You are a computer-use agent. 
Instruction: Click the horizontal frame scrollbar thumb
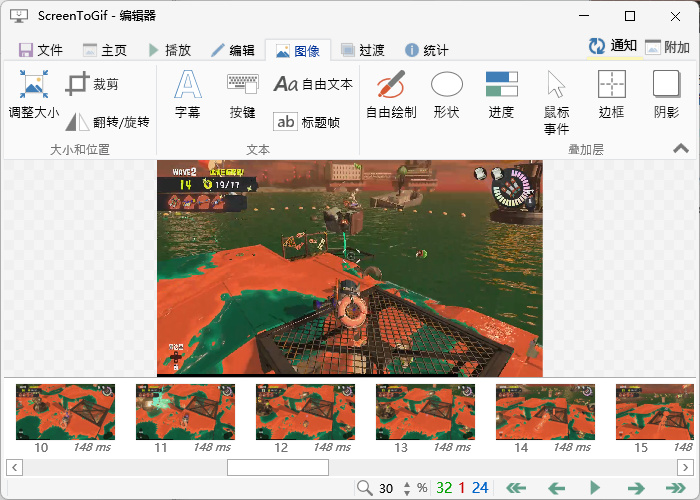click(x=278, y=467)
